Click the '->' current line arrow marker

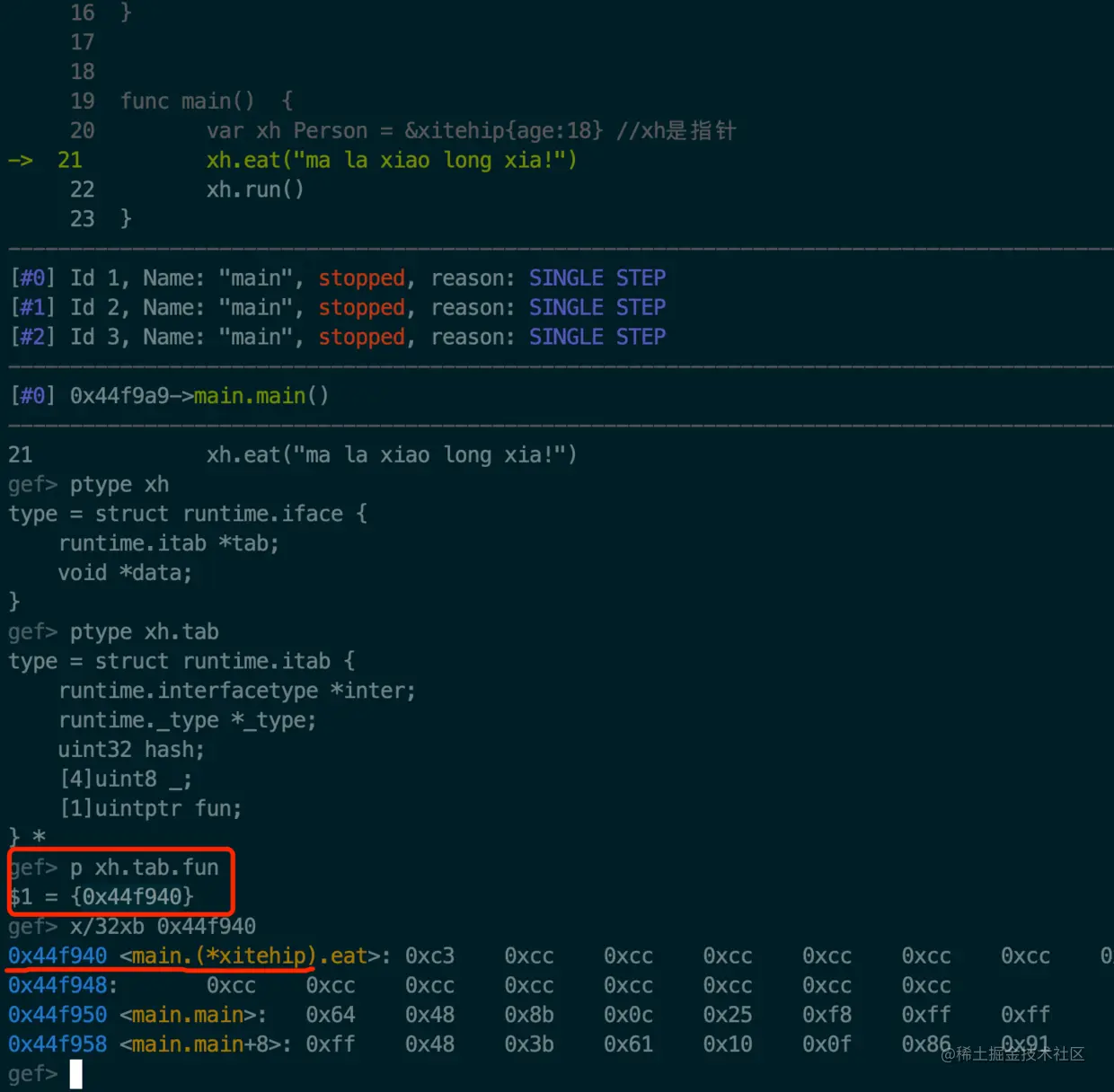[x=21, y=161]
